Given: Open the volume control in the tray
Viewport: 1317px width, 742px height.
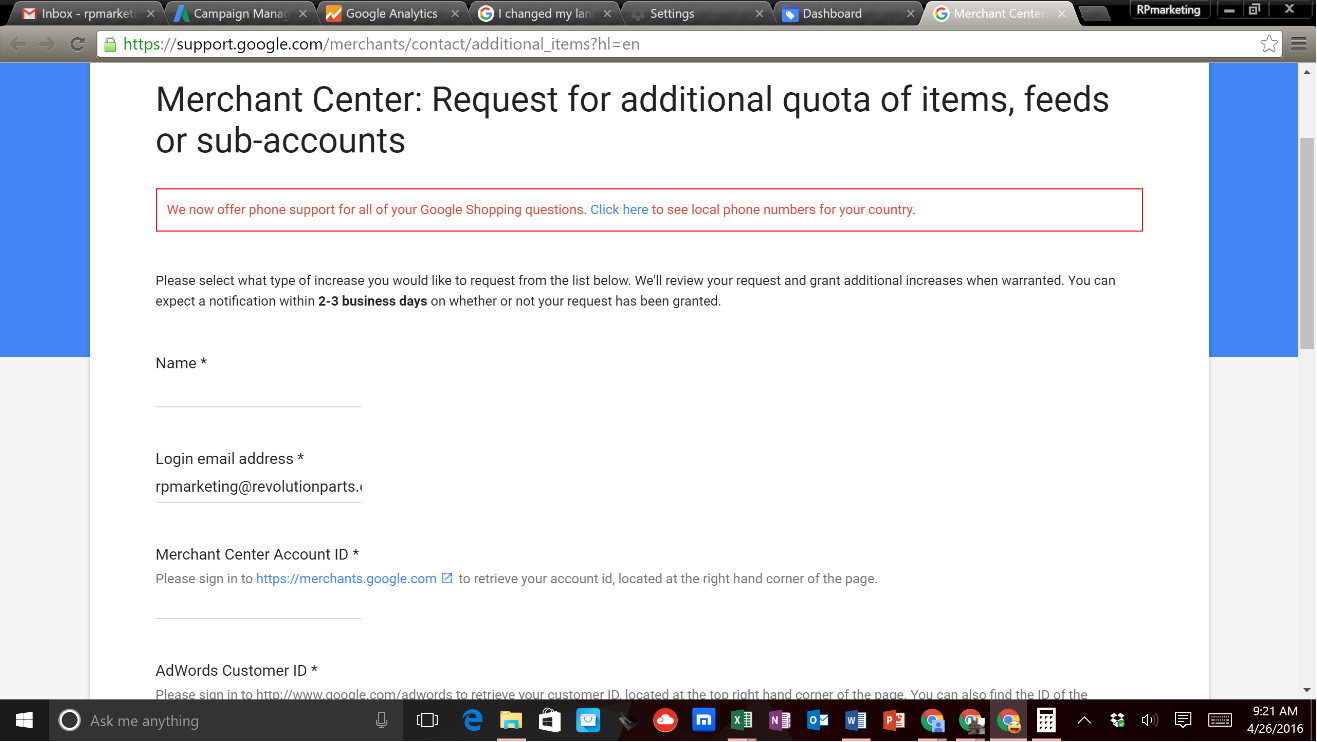Looking at the screenshot, I should (1149, 720).
